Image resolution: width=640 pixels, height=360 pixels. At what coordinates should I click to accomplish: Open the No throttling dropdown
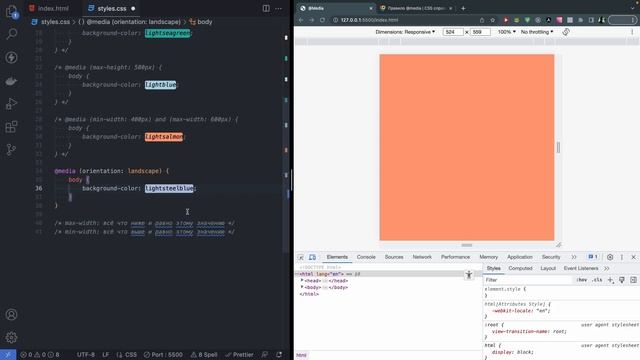pyautogui.click(x=537, y=32)
